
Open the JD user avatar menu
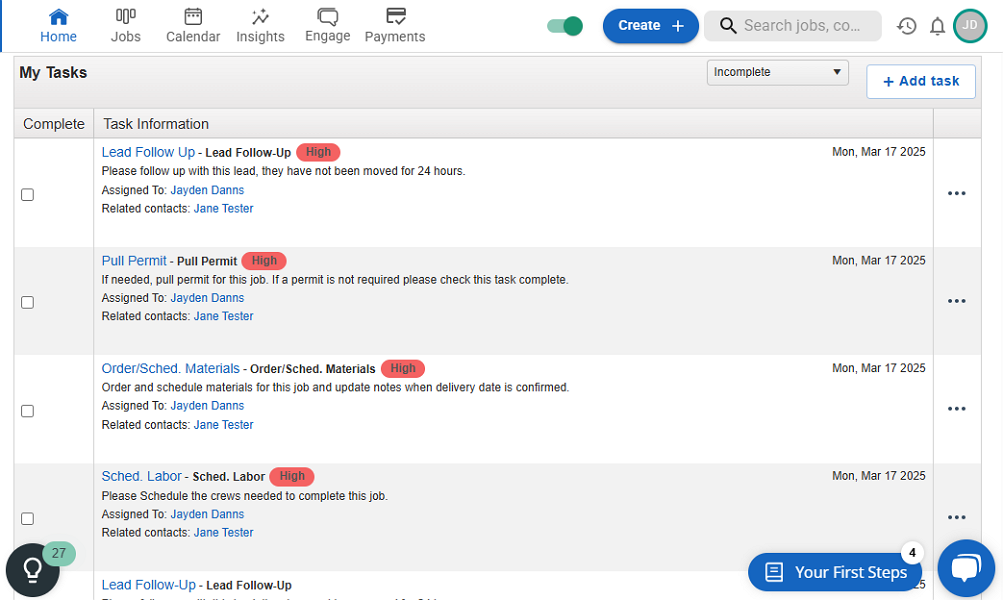(x=970, y=26)
